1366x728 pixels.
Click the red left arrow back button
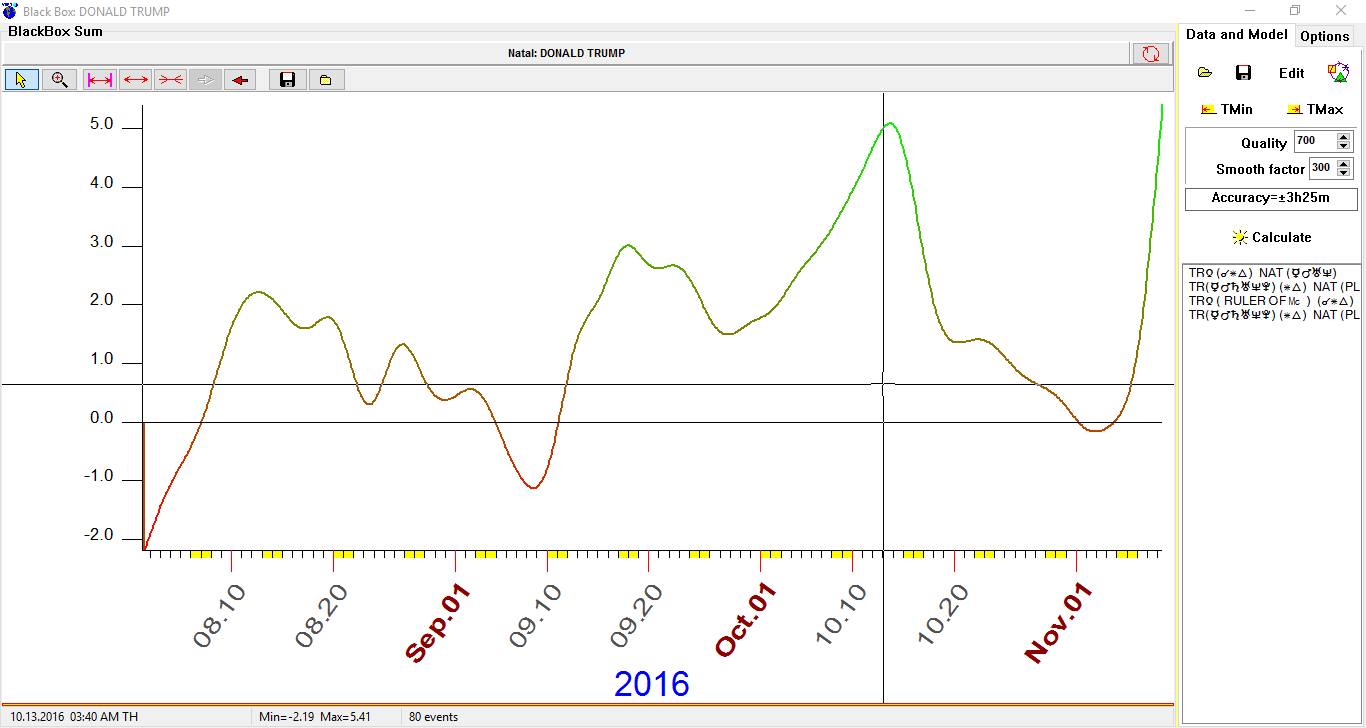pyautogui.click(x=240, y=80)
